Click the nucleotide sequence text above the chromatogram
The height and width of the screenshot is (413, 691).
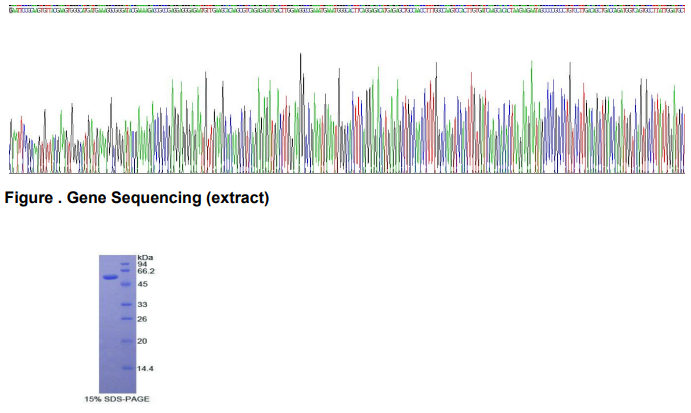(347, 10)
